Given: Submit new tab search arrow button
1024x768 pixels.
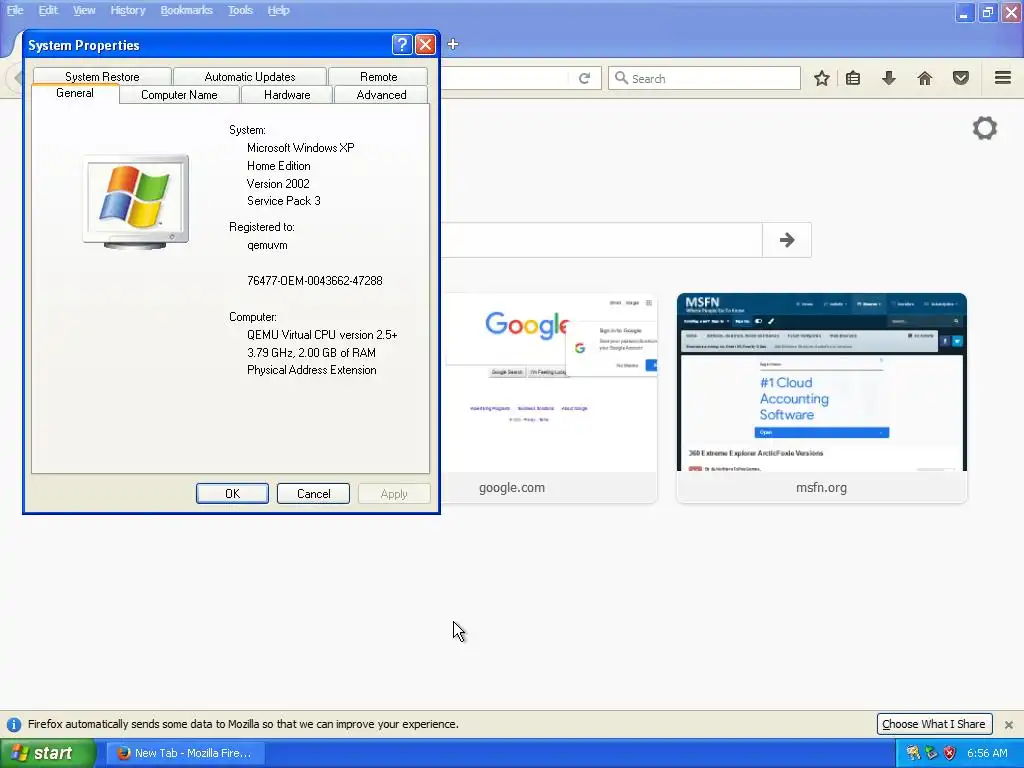Looking at the screenshot, I should tap(787, 240).
